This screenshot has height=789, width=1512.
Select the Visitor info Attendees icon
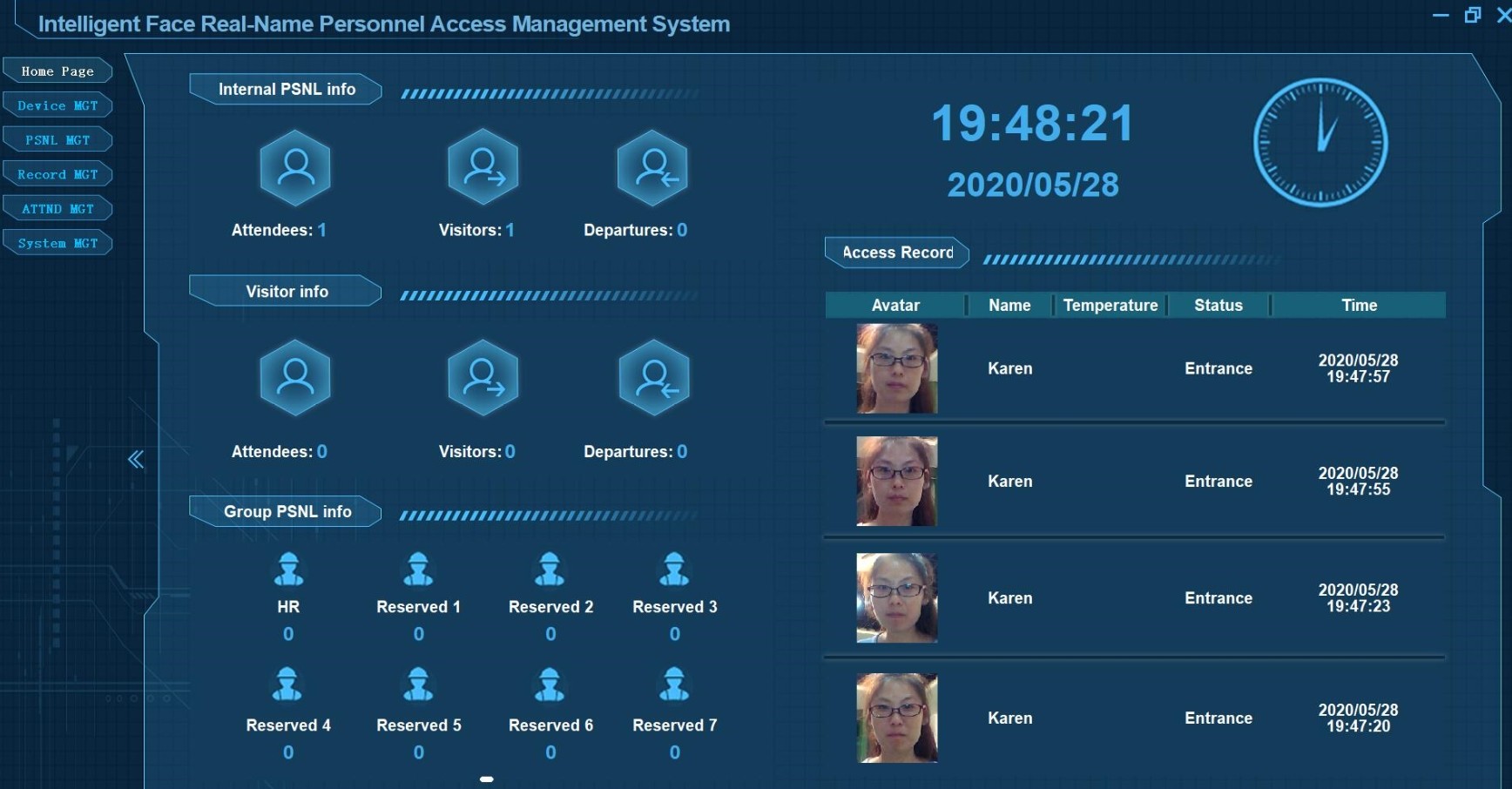[x=295, y=377]
